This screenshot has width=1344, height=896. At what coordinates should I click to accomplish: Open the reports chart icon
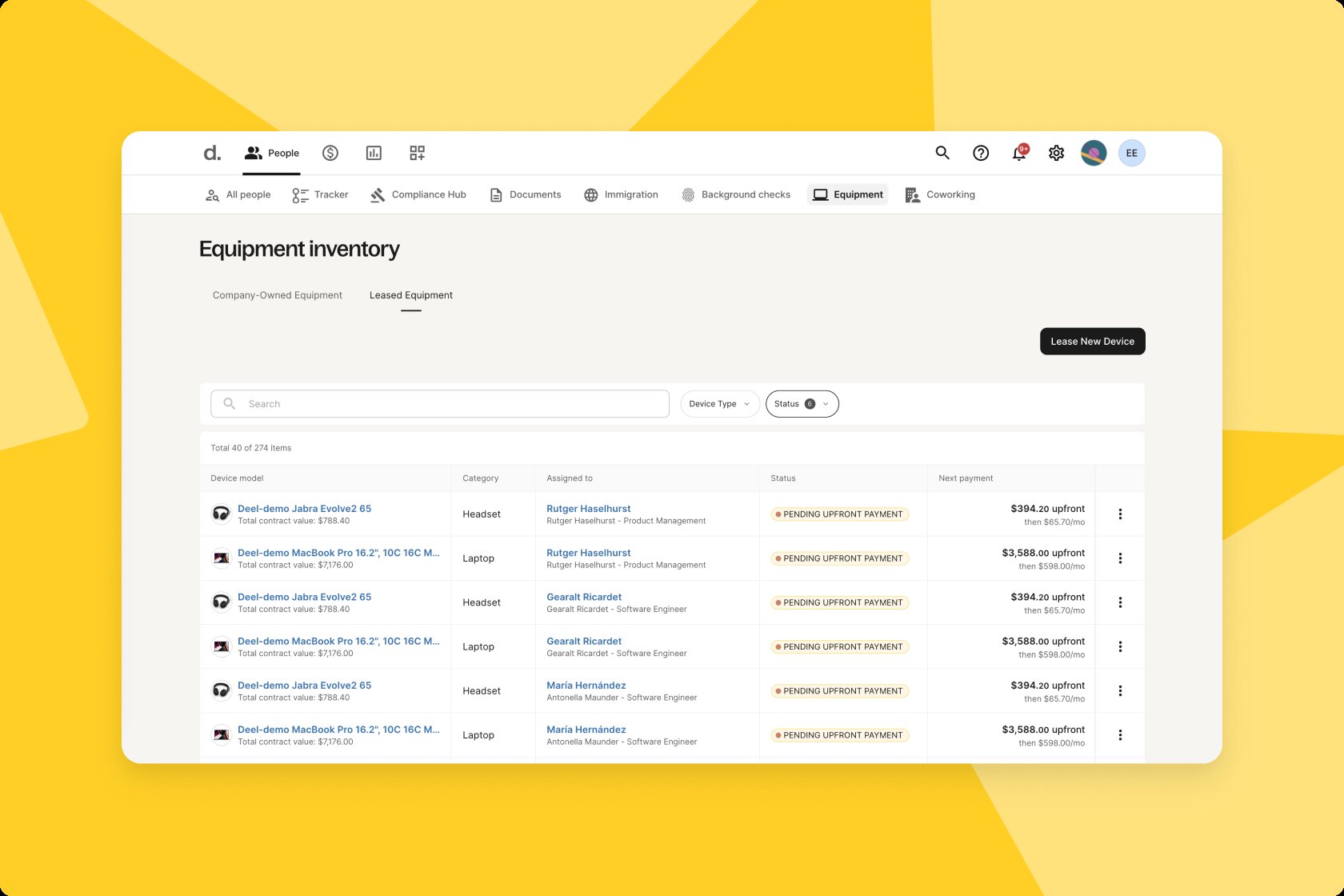374,153
